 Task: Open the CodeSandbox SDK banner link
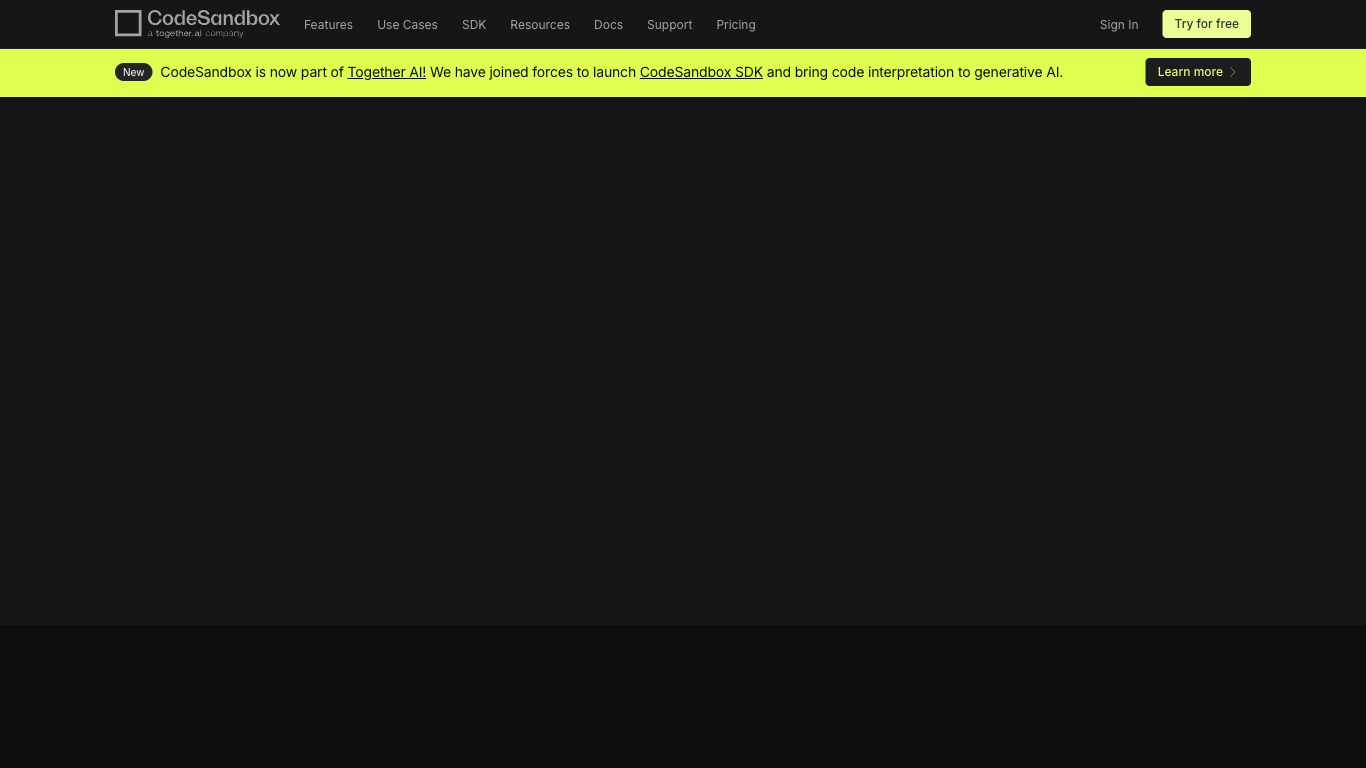(x=701, y=72)
